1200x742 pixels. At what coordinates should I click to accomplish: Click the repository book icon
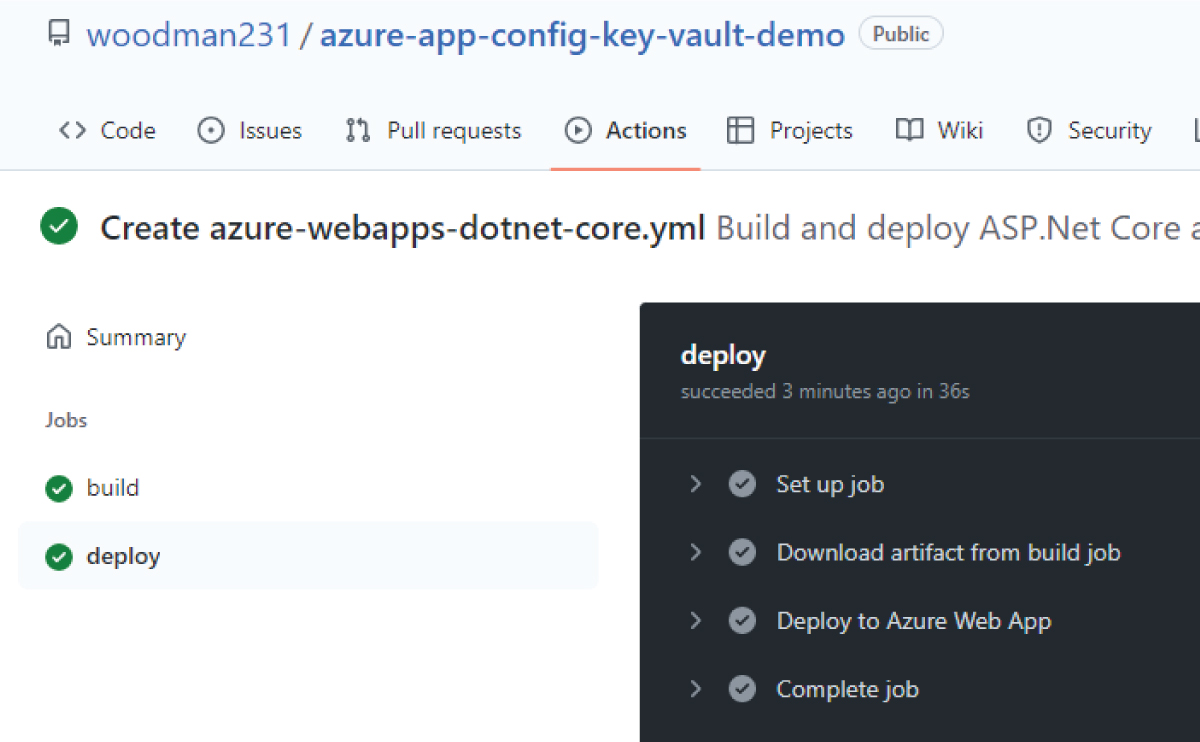point(59,35)
